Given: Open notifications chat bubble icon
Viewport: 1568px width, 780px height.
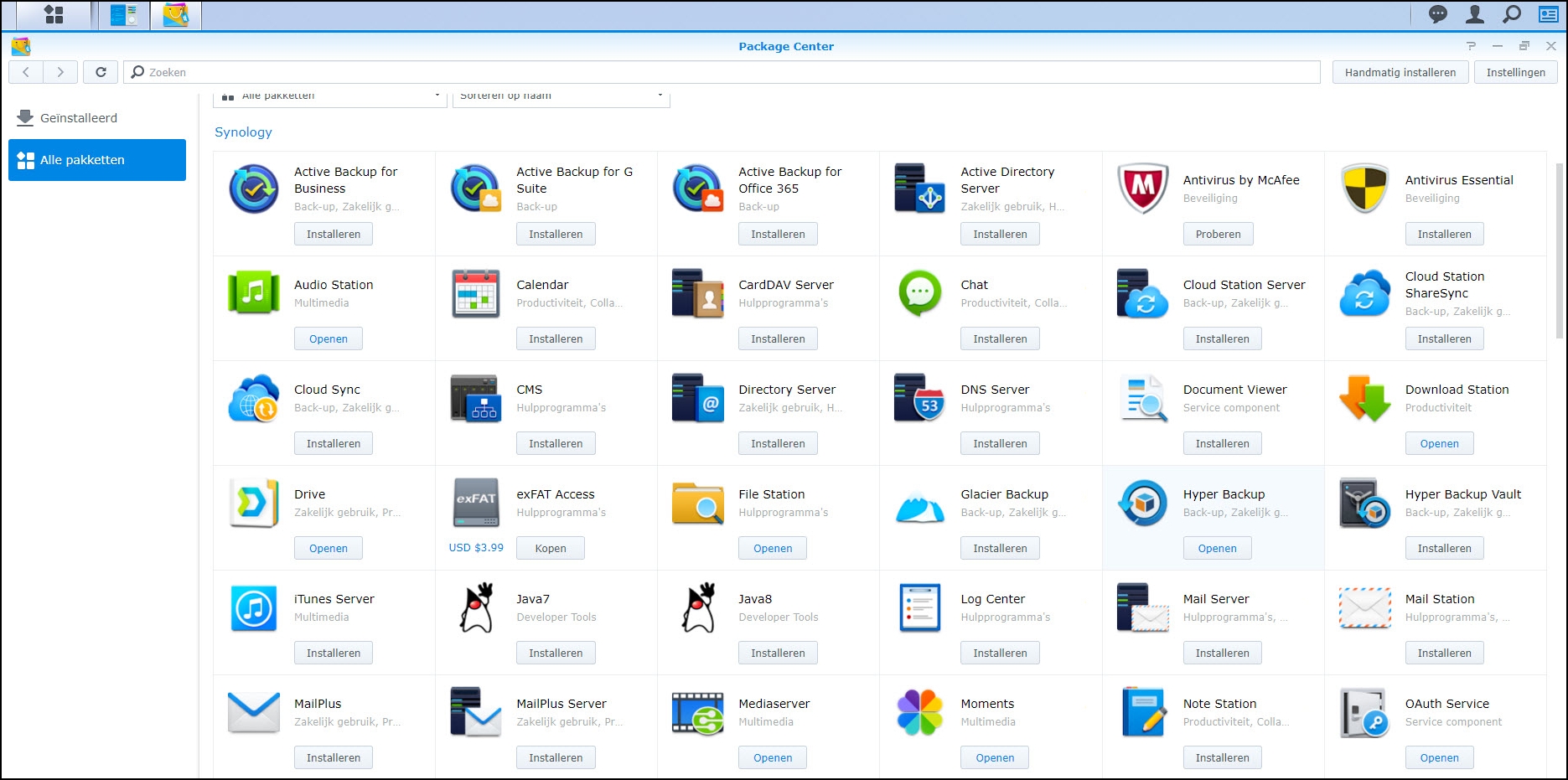Looking at the screenshot, I should click(x=1438, y=14).
